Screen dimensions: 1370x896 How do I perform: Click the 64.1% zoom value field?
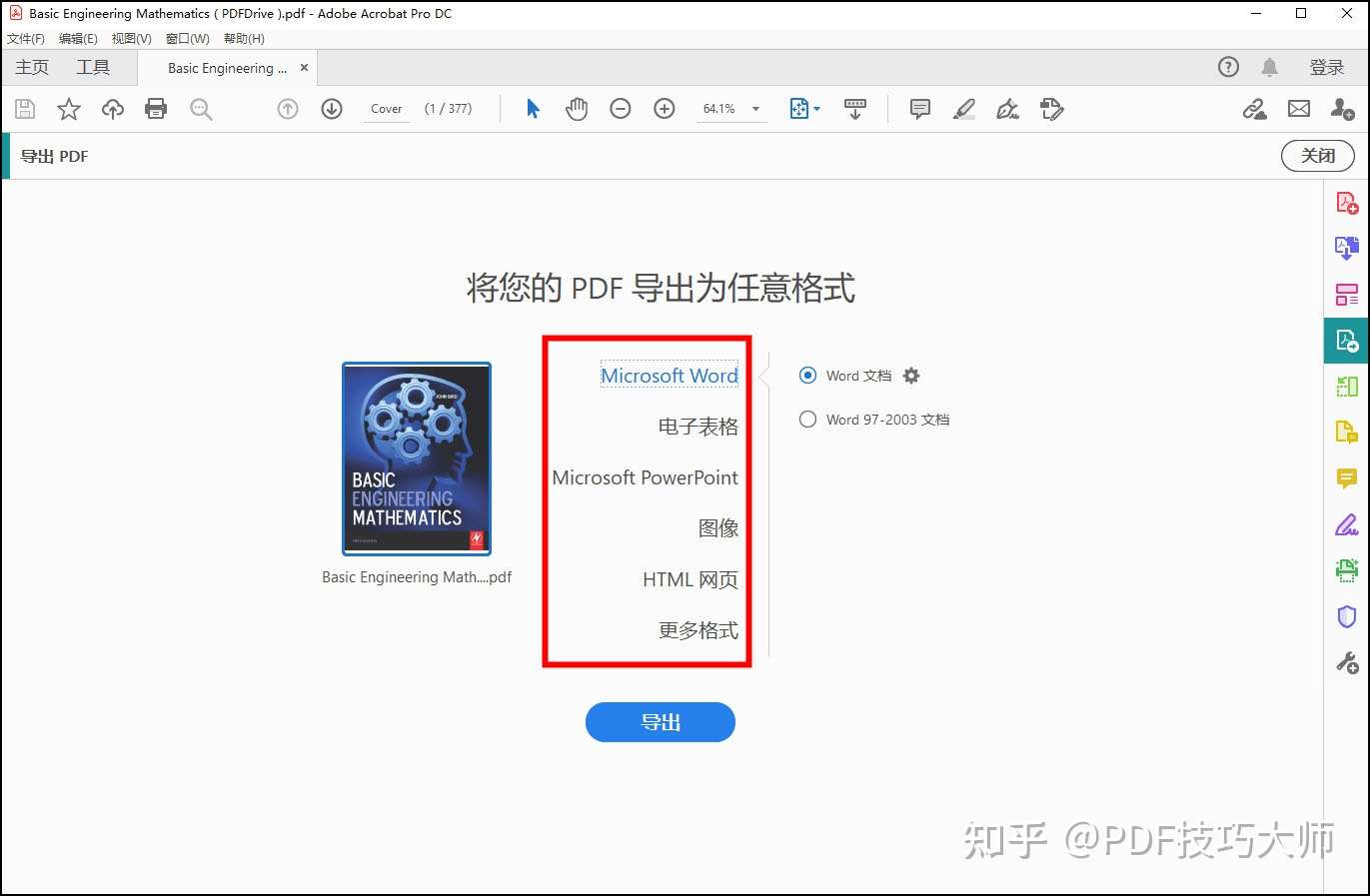pyautogui.click(x=719, y=109)
